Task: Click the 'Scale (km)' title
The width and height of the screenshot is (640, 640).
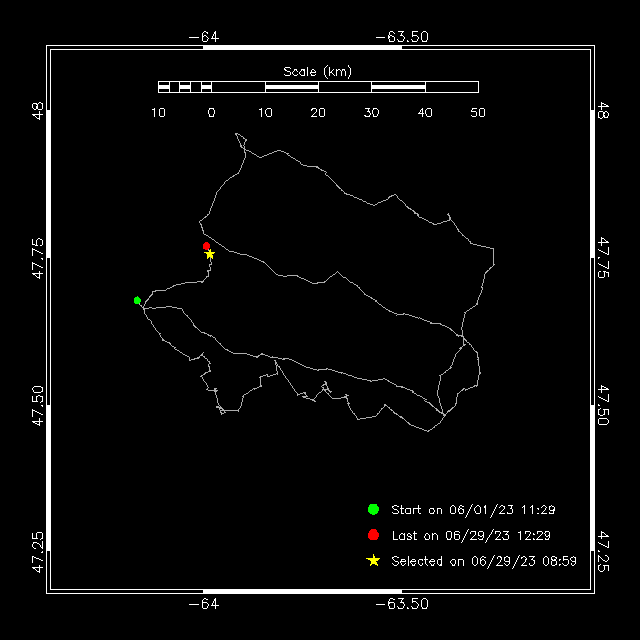Action: 318,72
